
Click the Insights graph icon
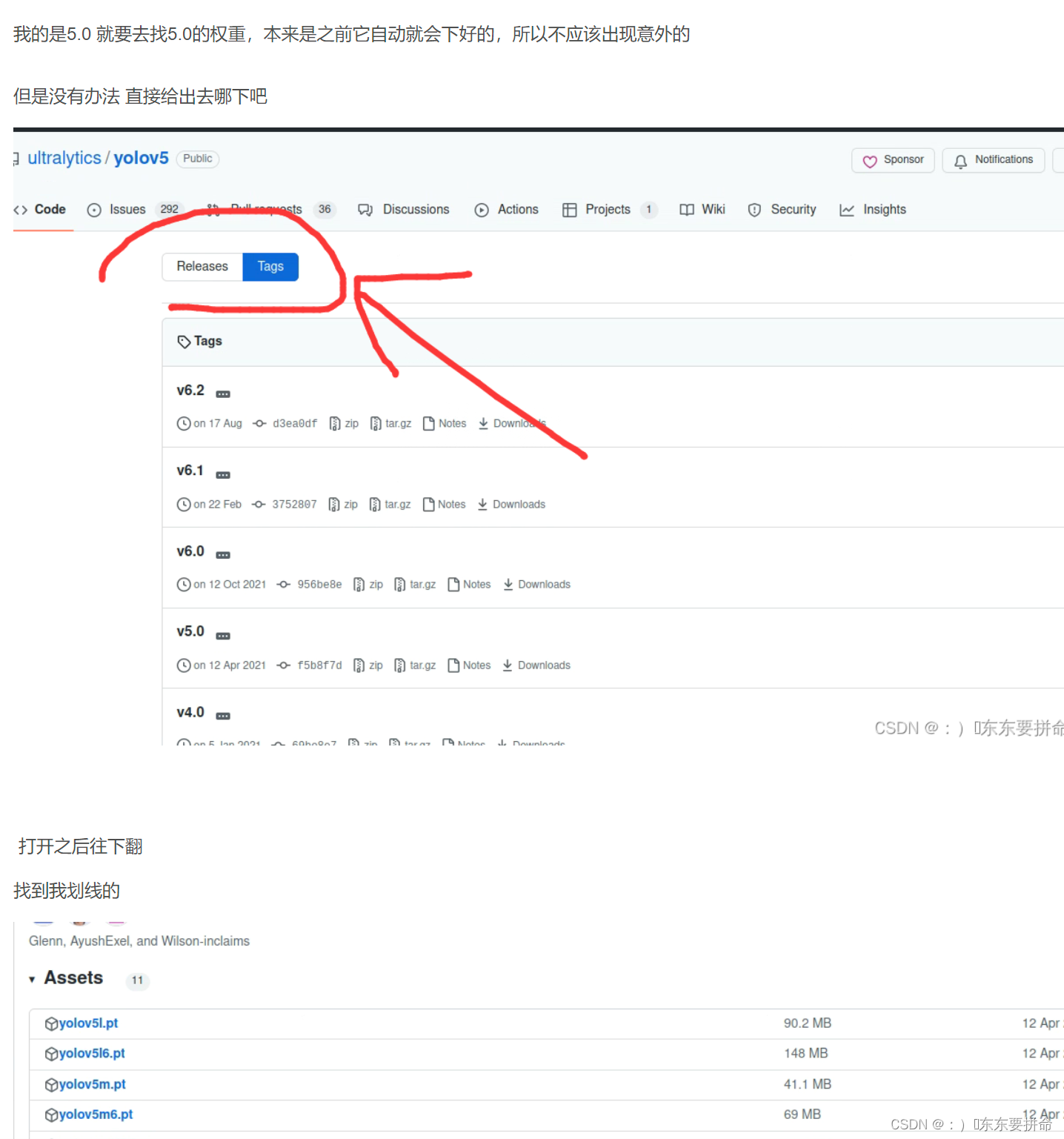[847, 210]
